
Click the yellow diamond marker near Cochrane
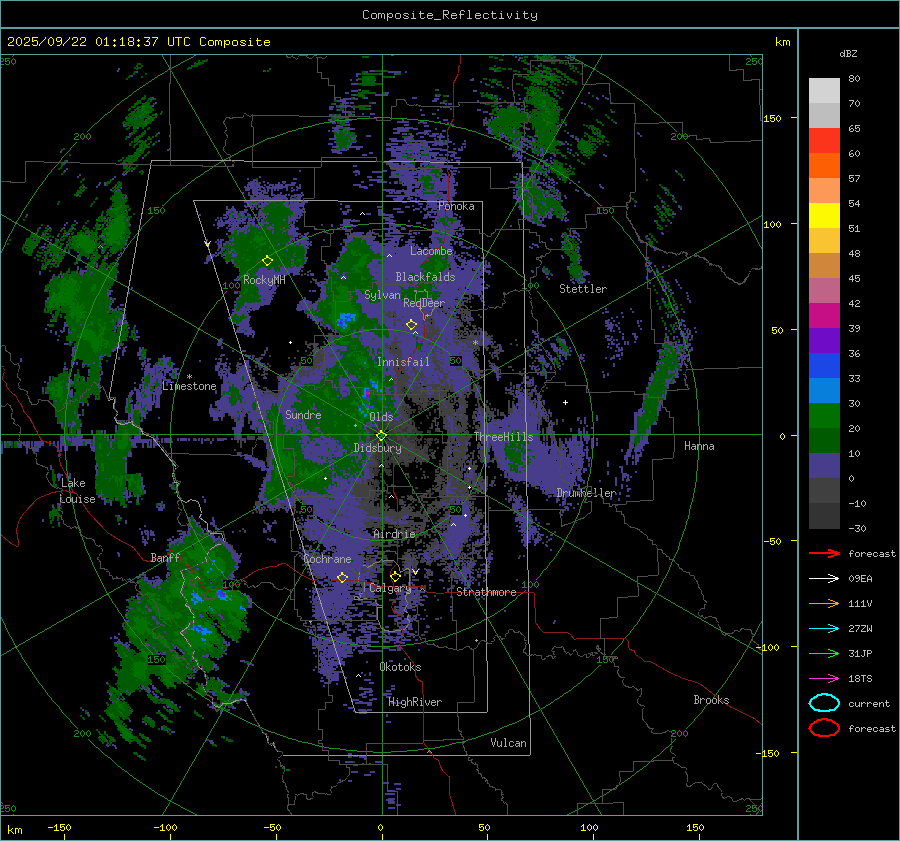pos(342,578)
